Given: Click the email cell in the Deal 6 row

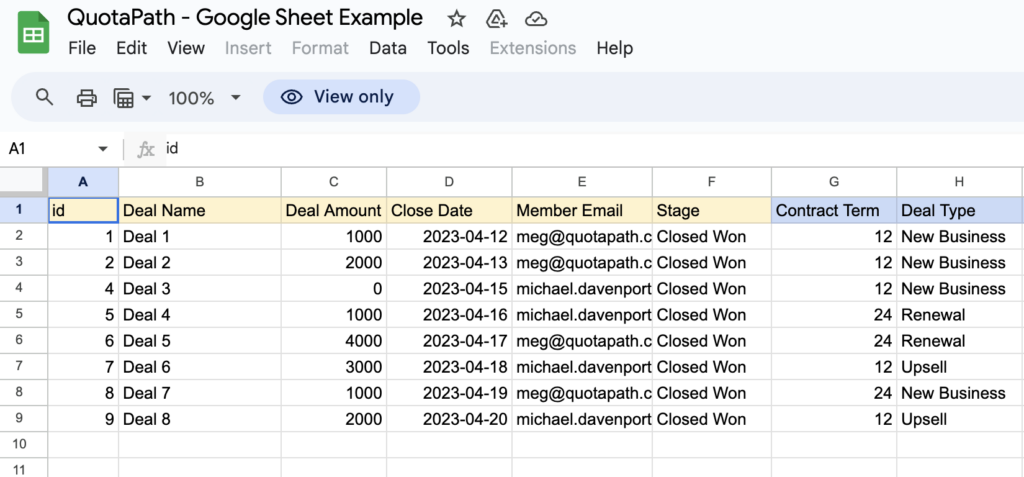Looking at the screenshot, I should click(582, 367).
